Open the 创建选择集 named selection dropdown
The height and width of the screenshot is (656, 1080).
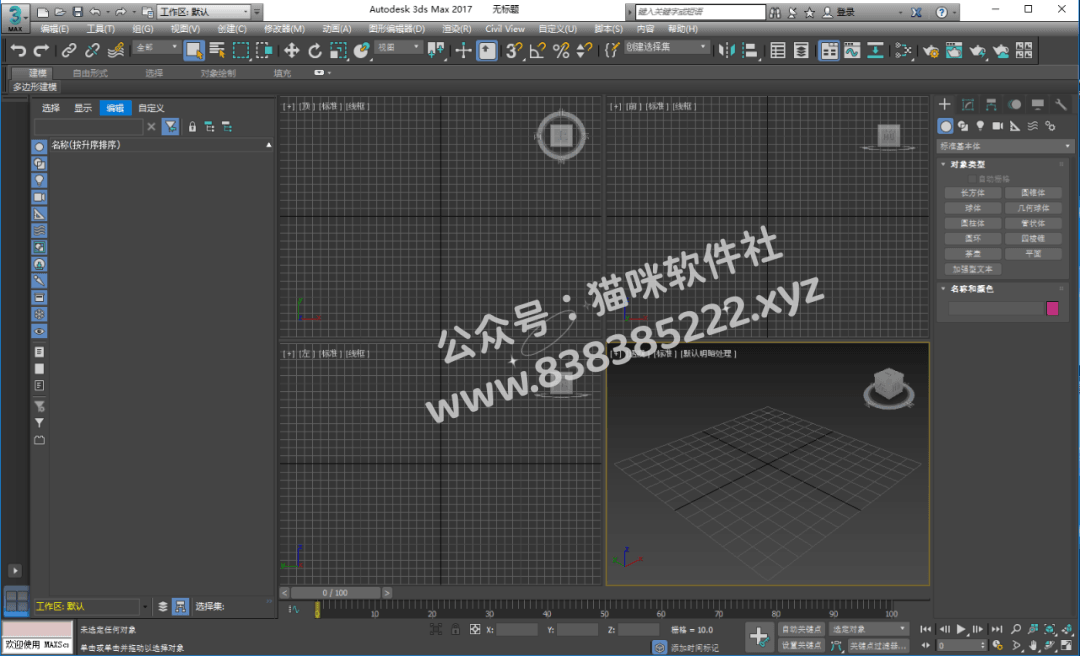point(666,47)
